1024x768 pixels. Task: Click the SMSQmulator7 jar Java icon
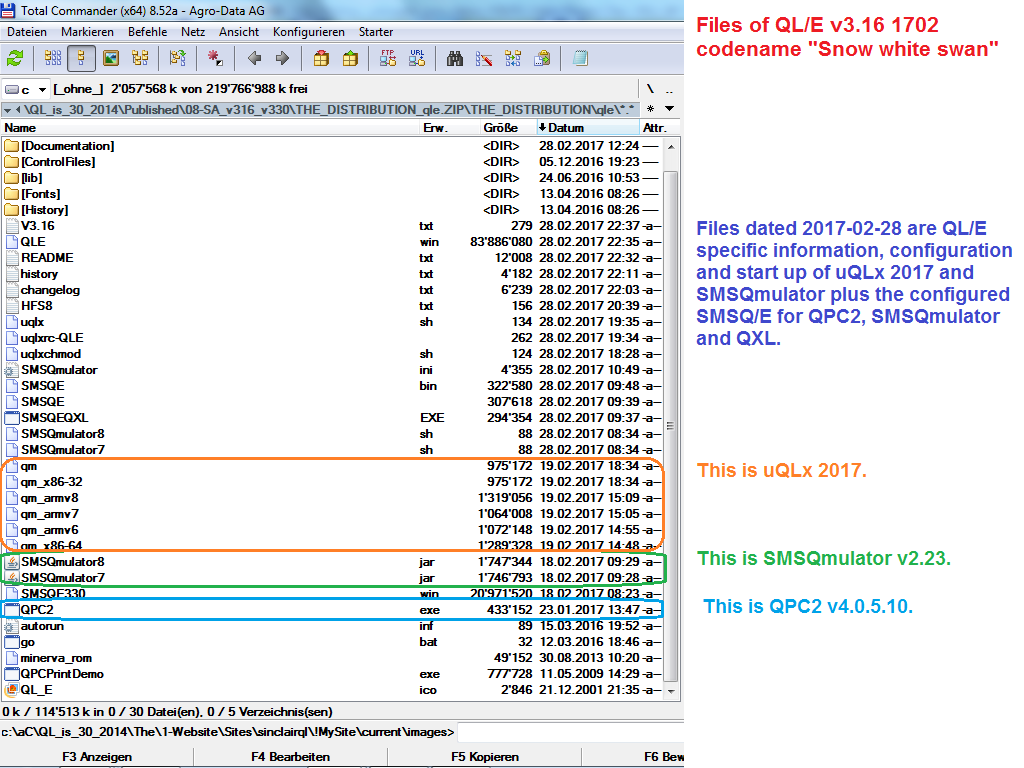pyautogui.click(x=12, y=578)
